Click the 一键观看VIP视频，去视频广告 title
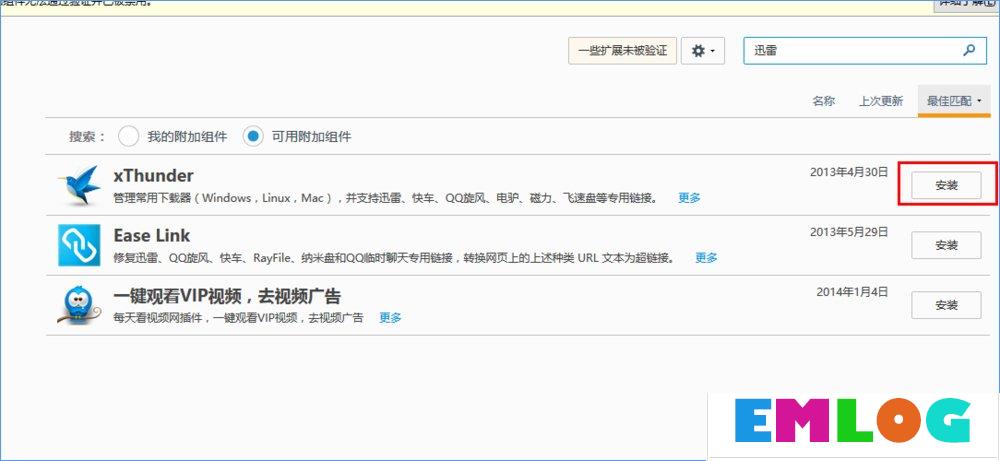 click(x=227, y=296)
